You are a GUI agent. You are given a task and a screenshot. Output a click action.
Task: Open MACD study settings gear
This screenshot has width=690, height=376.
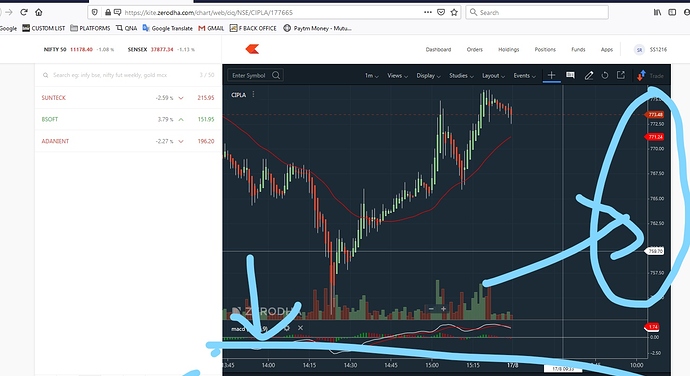[x=287, y=328]
